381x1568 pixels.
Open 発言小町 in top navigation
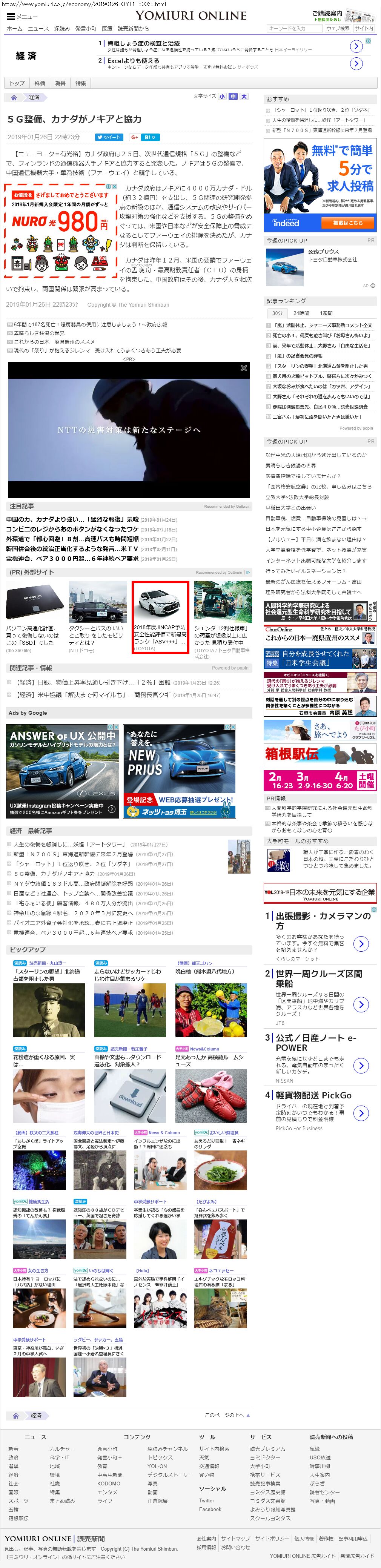click(x=86, y=29)
